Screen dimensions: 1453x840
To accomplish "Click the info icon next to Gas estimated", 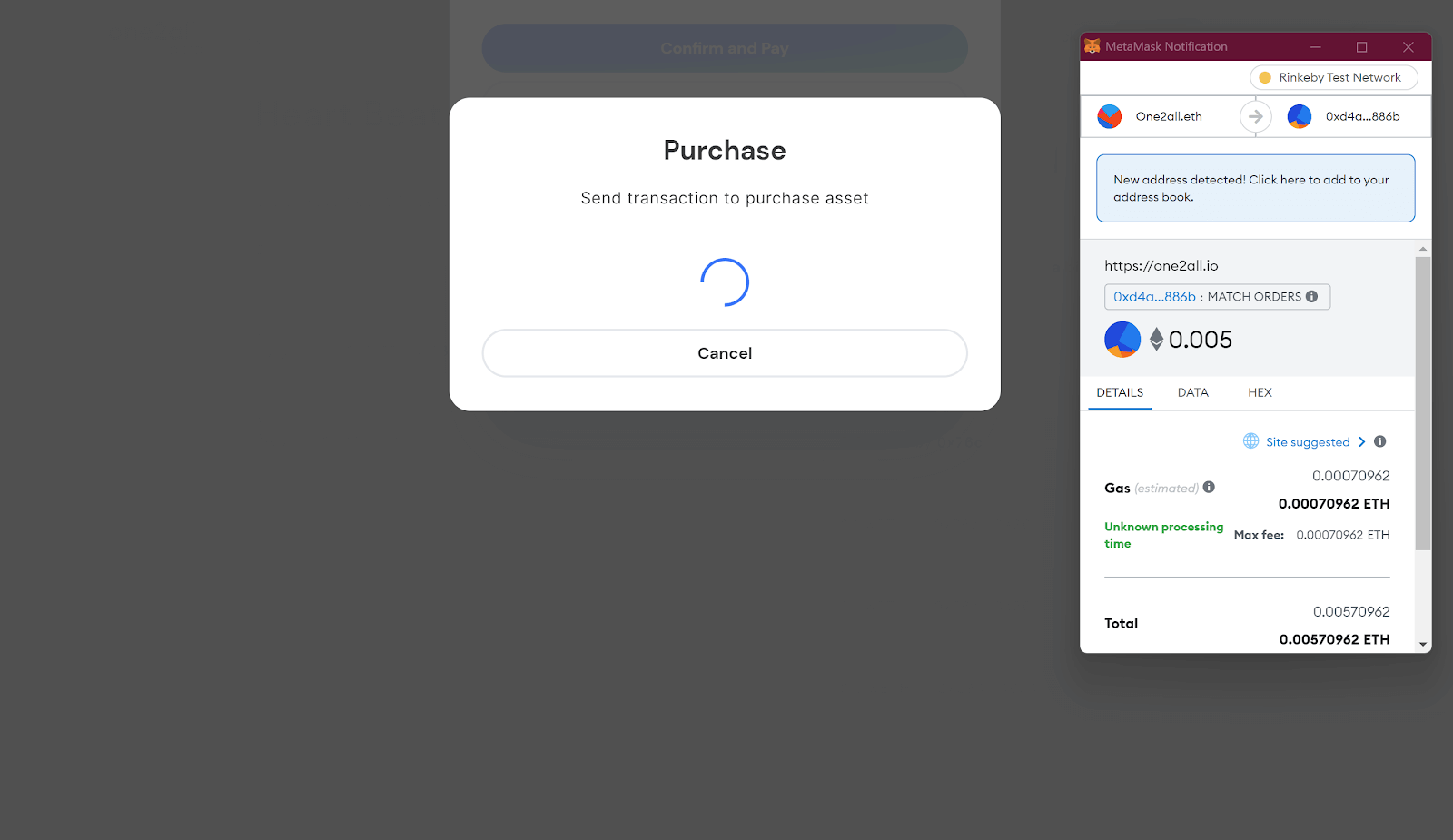I will pyautogui.click(x=1209, y=487).
